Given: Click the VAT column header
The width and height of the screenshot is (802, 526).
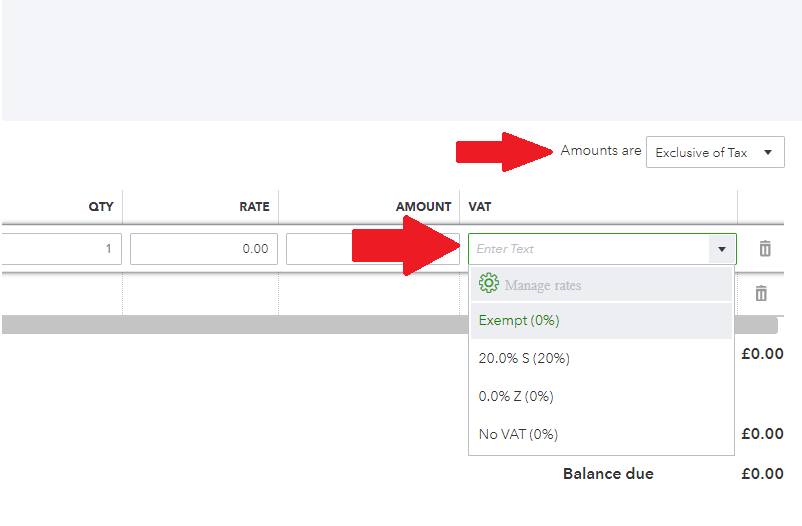Looking at the screenshot, I should tap(480, 207).
